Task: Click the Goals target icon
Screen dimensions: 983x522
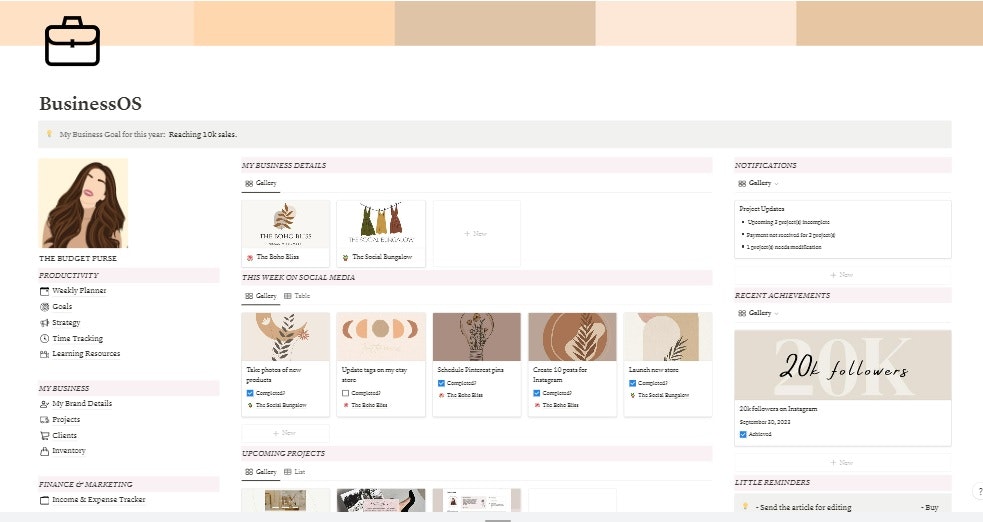Action: click(x=45, y=307)
